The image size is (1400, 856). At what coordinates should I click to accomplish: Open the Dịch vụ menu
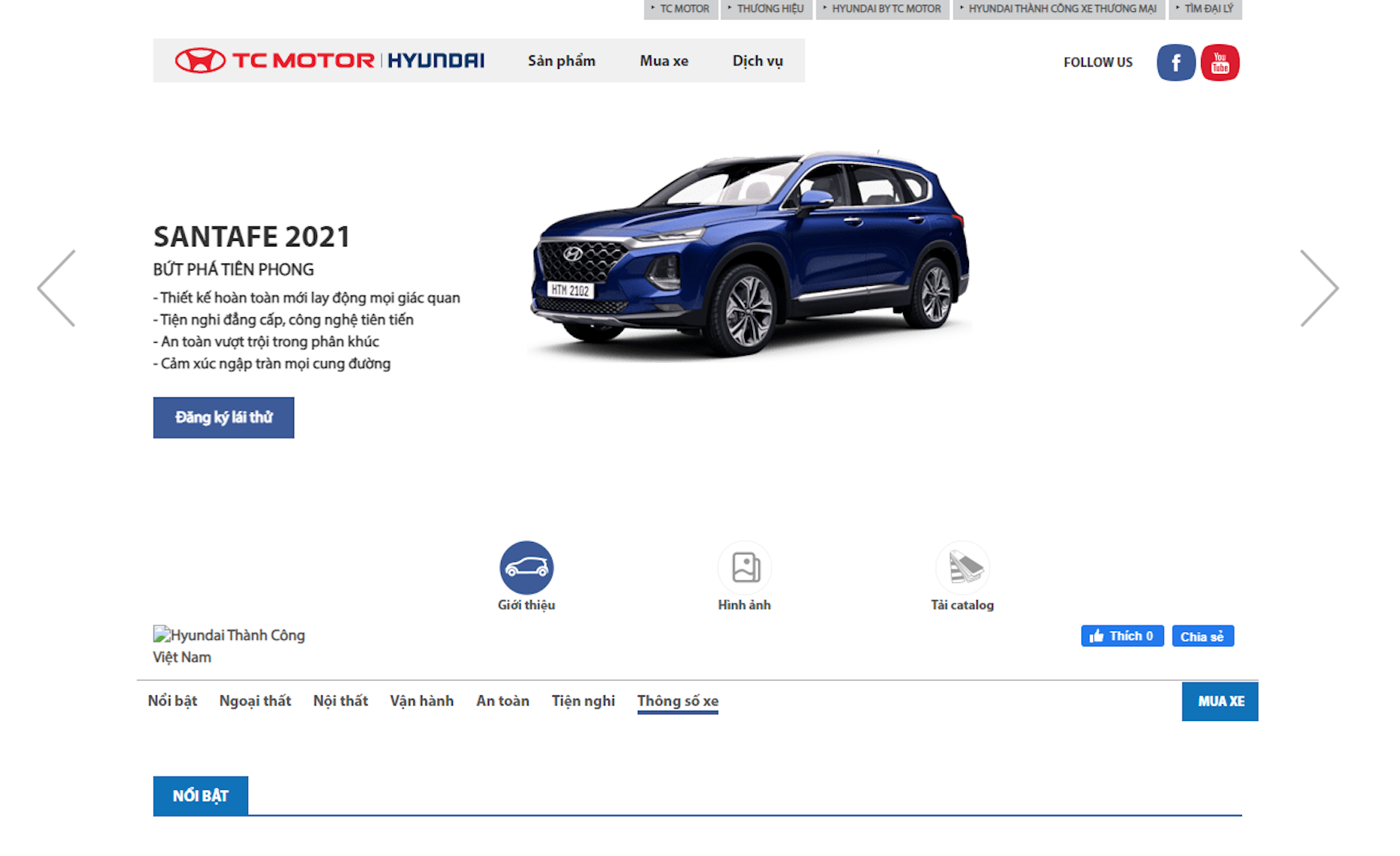tap(758, 61)
